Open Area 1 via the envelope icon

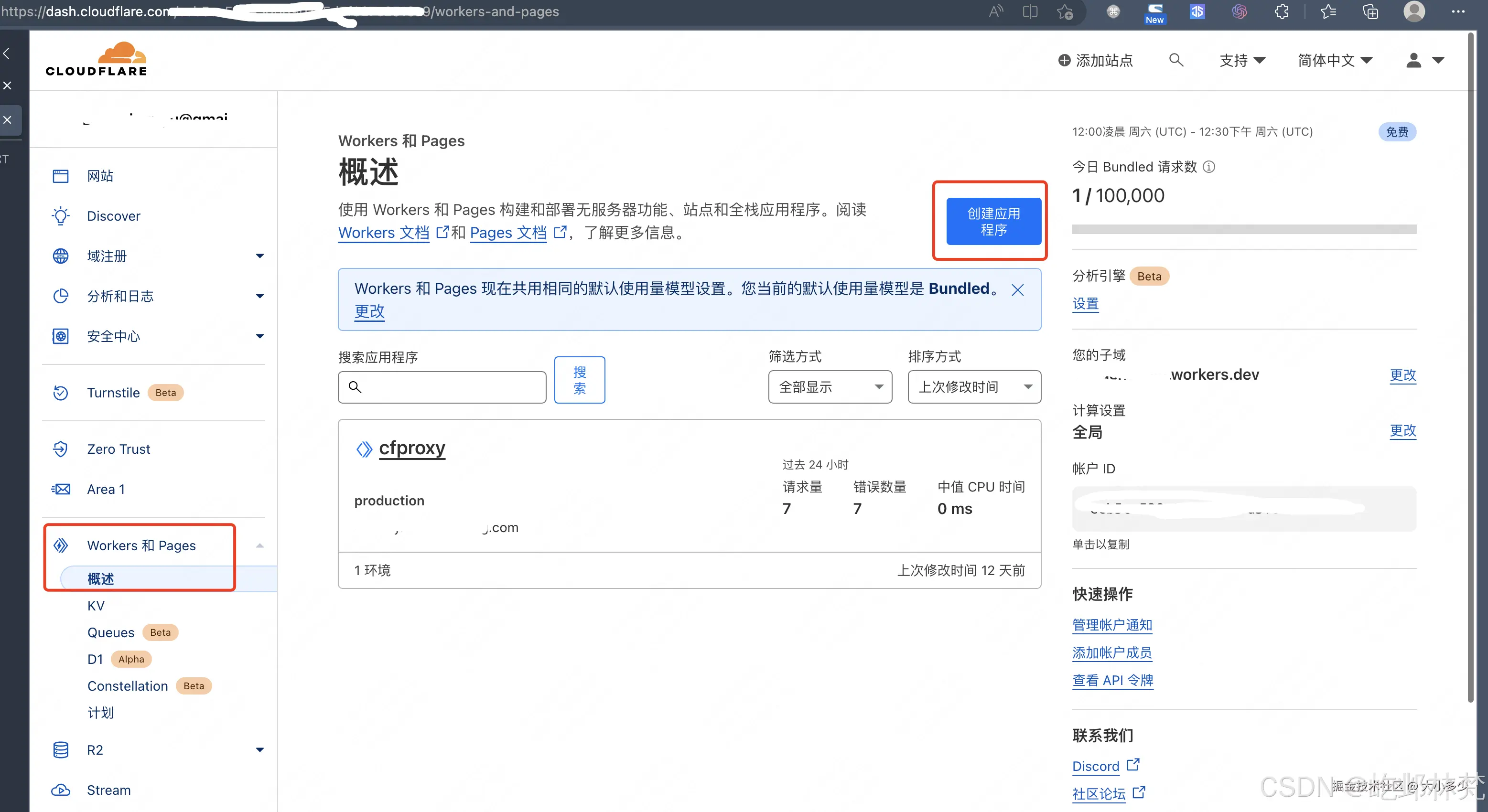click(61, 489)
